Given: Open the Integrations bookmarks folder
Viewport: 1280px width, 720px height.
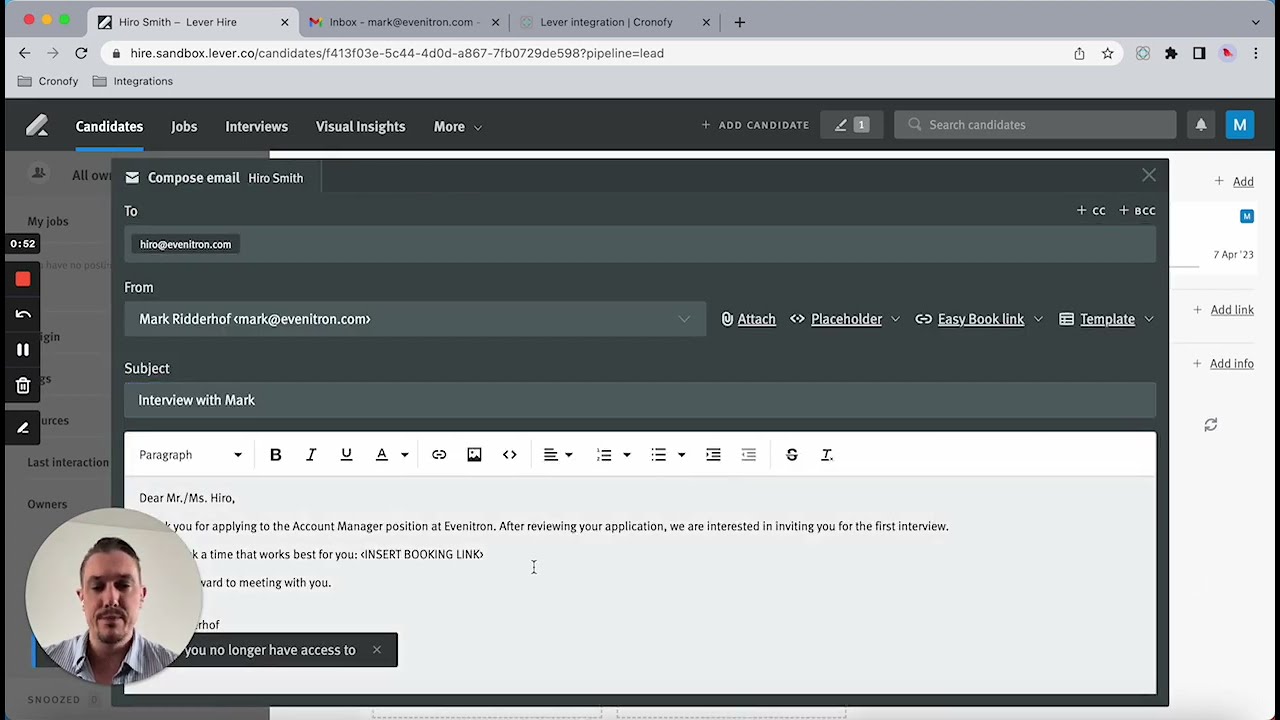Looking at the screenshot, I should (133, 81).
